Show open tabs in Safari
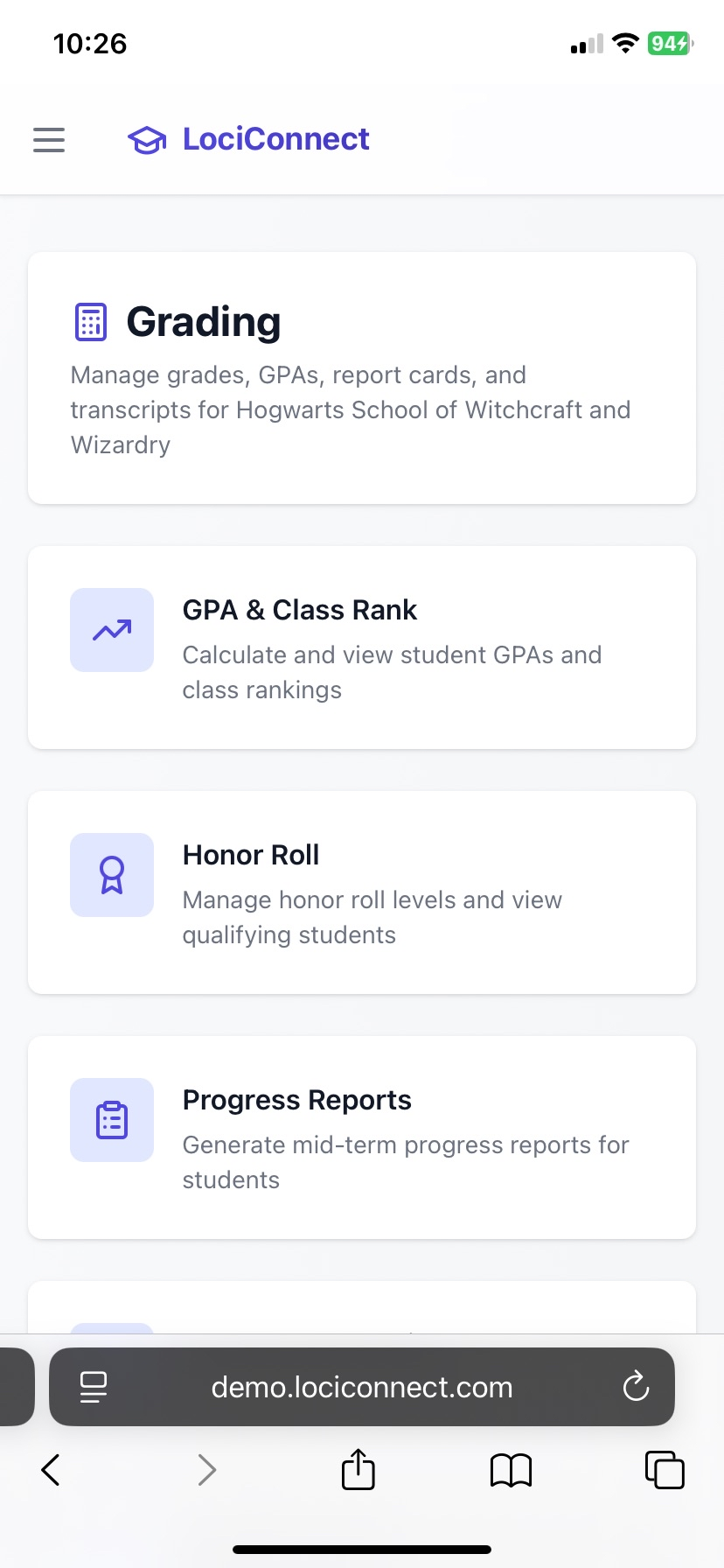The image size is (724, 1568). point(665,1470)
